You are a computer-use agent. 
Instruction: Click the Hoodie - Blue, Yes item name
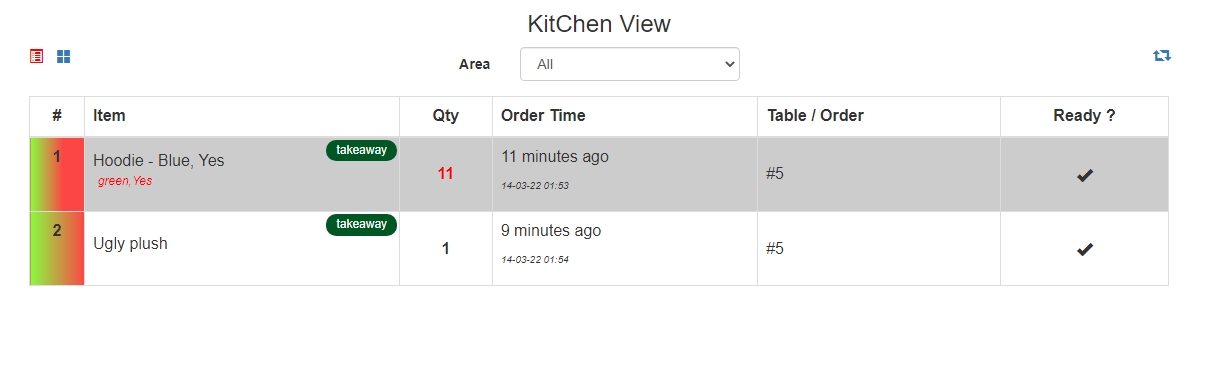[x=159, y=160]
